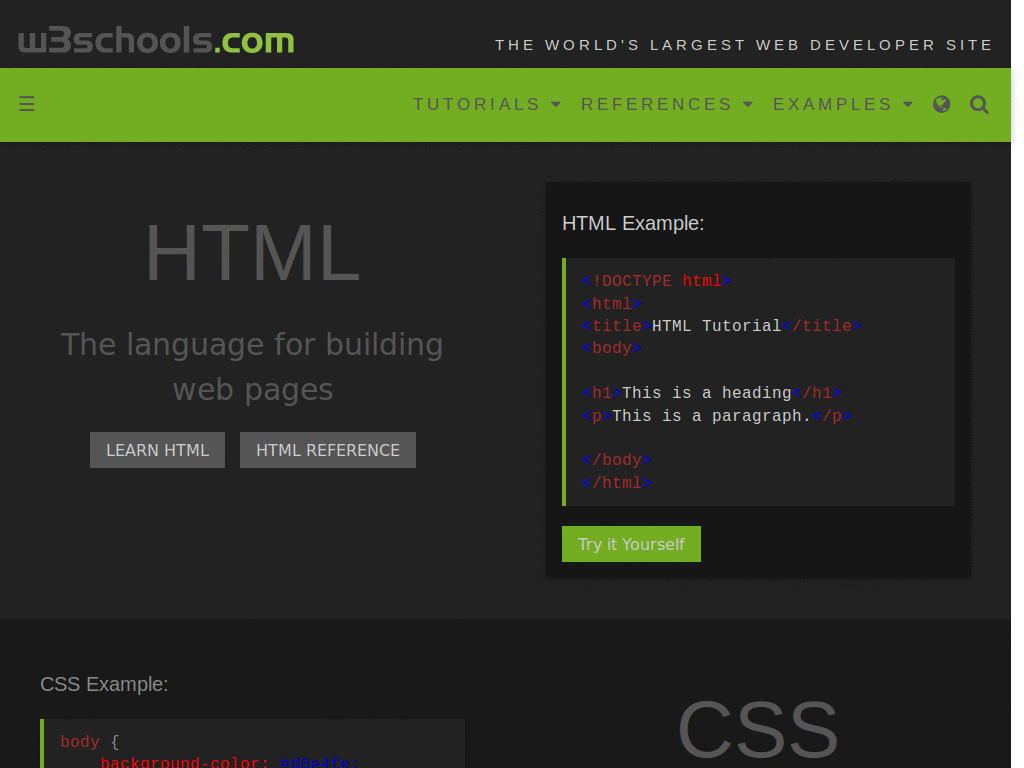Click the opening <body> code line
Image resolution: width=1024 pixels, height=768 pixels.
point(611,348)
